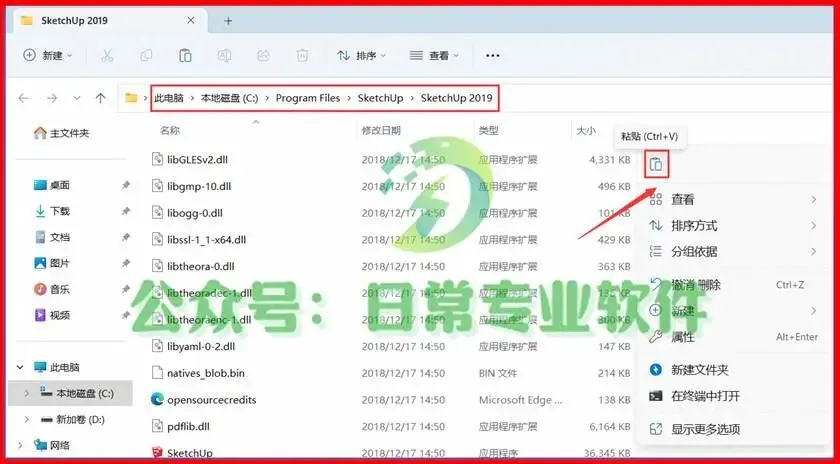
Task: Open 新建 New submenu in context menu
Action: (x=733, y=311)
